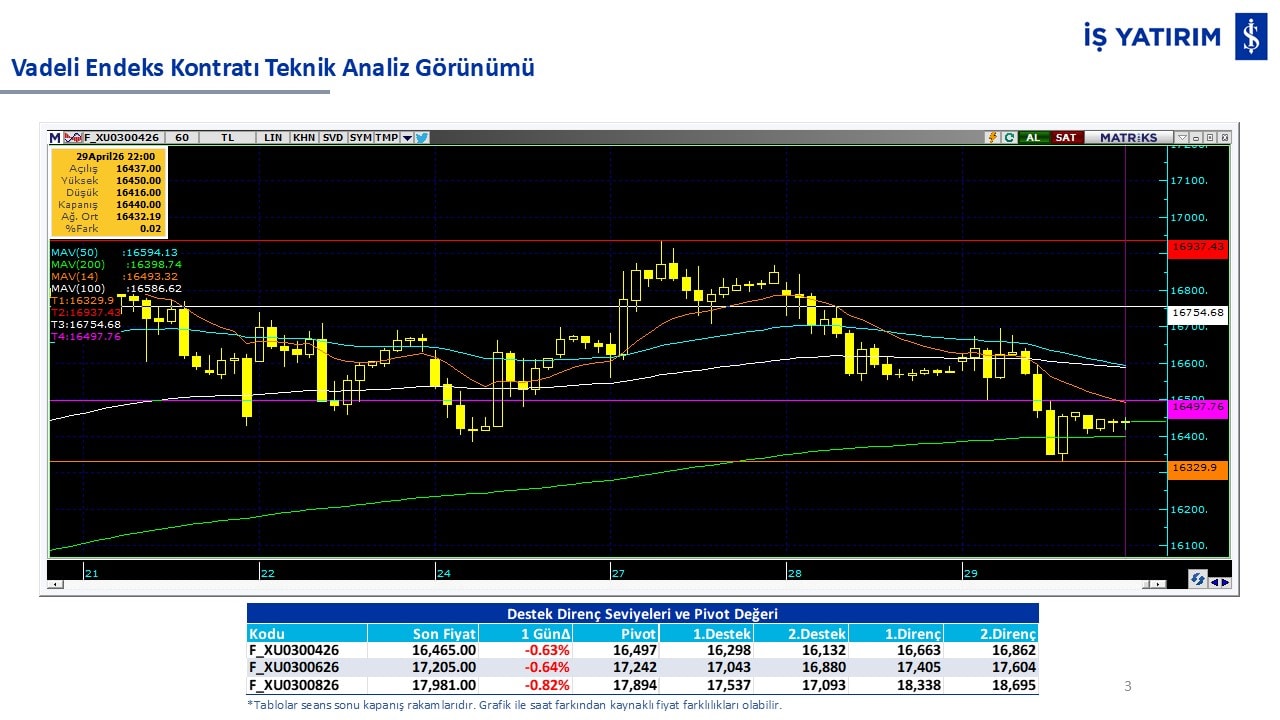This screenshot has width=1280, height=720.
Task: Toggle the SYM symbol button
Action: [361, 137]
